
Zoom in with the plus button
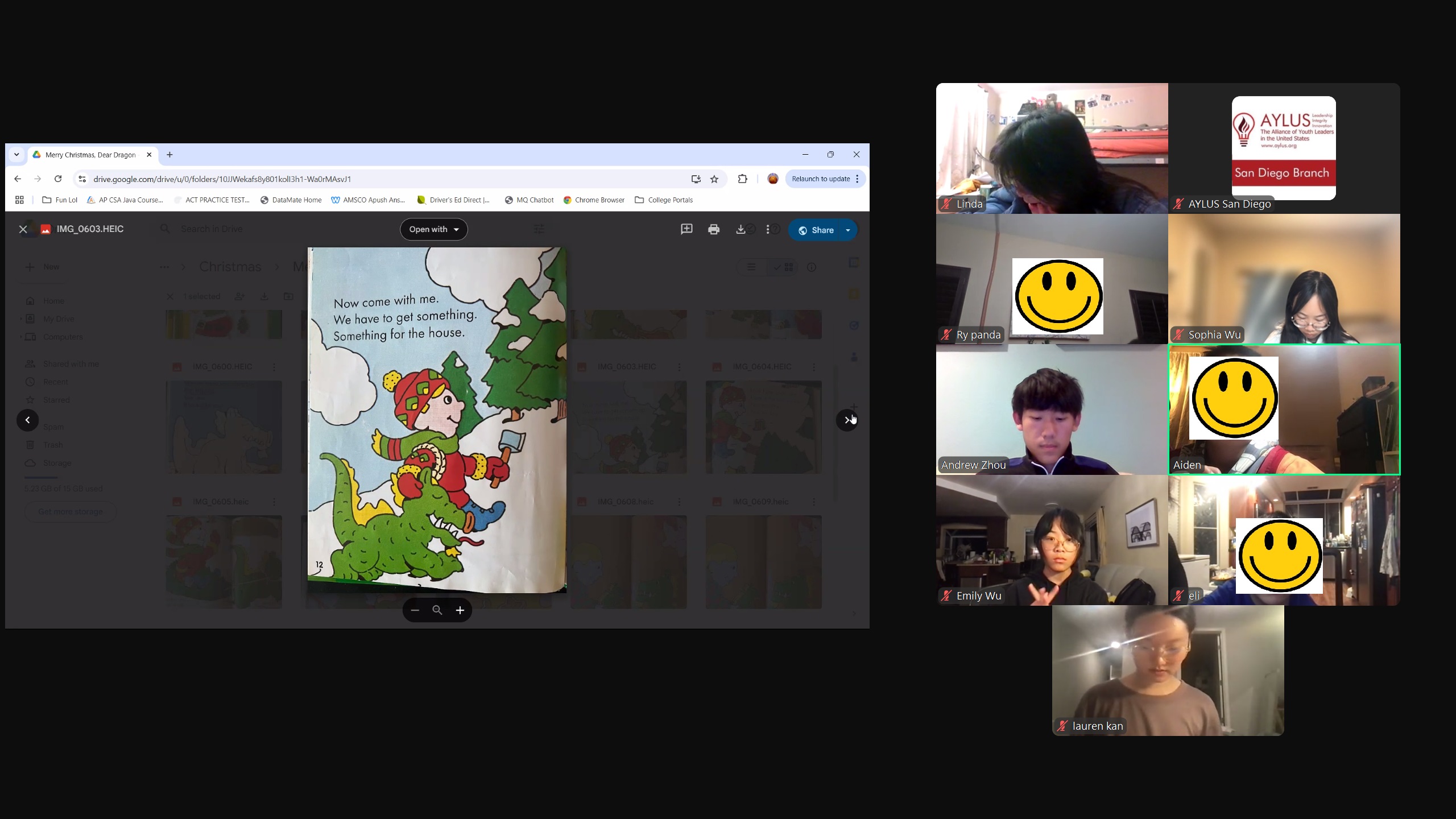460,610
